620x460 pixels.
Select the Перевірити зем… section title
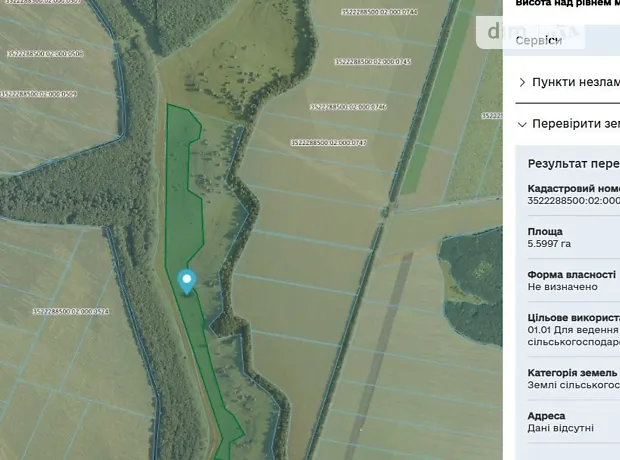(x=575, y=125)
